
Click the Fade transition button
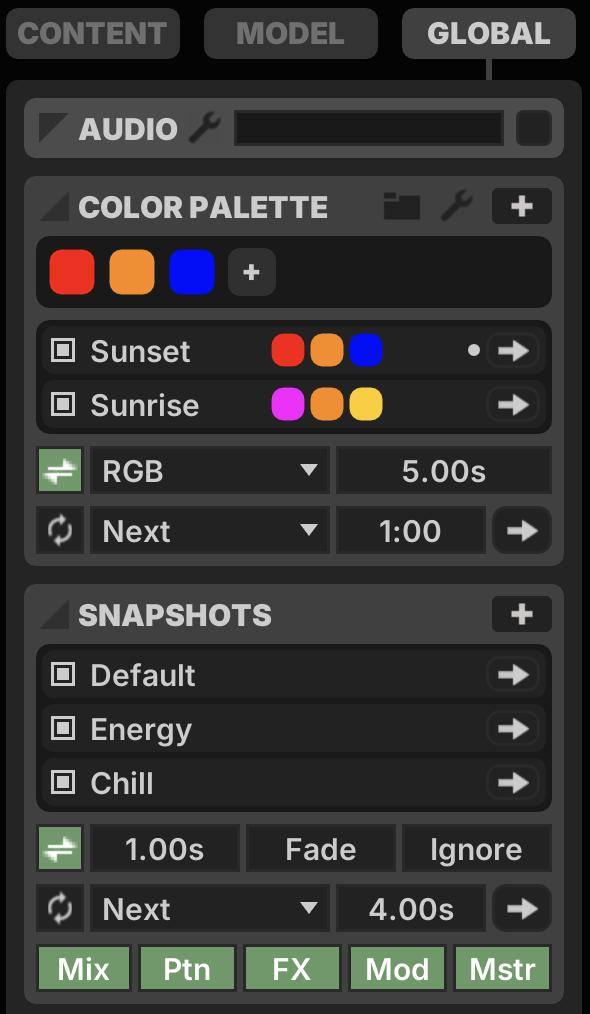click(x=321, y=848)
